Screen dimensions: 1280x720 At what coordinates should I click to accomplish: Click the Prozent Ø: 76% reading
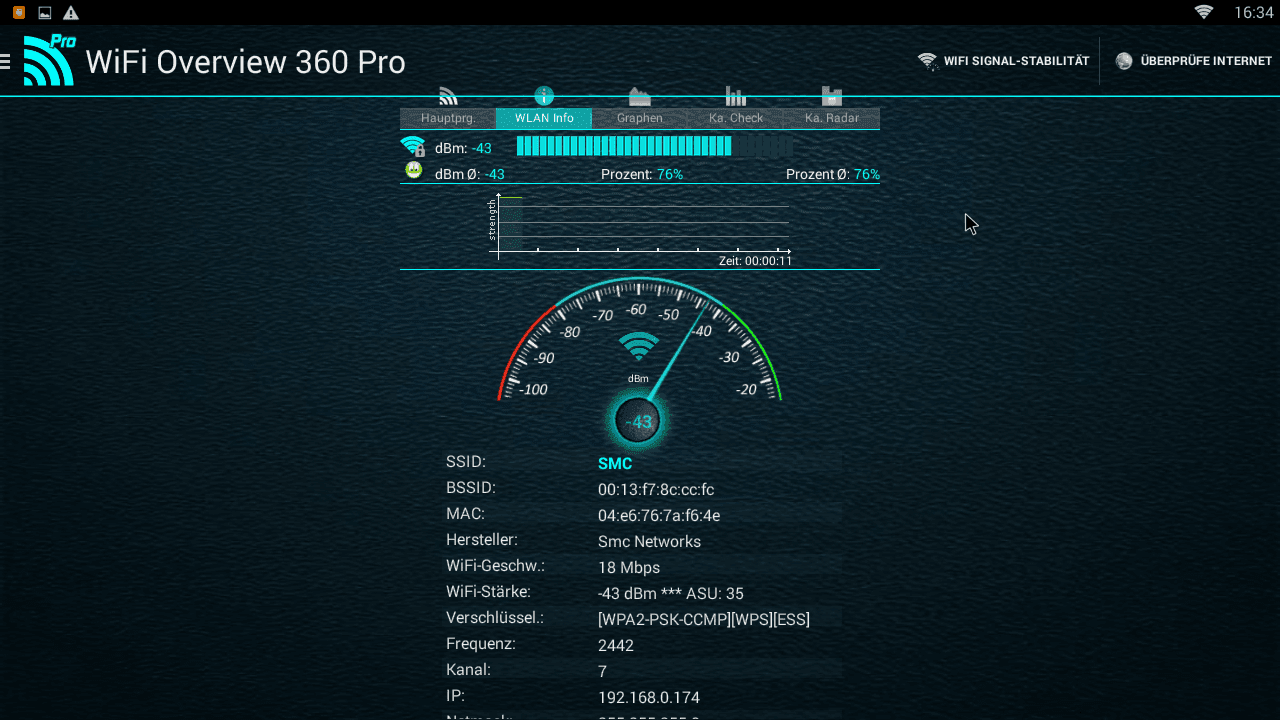pyautogui.click(x=833, y=174)
